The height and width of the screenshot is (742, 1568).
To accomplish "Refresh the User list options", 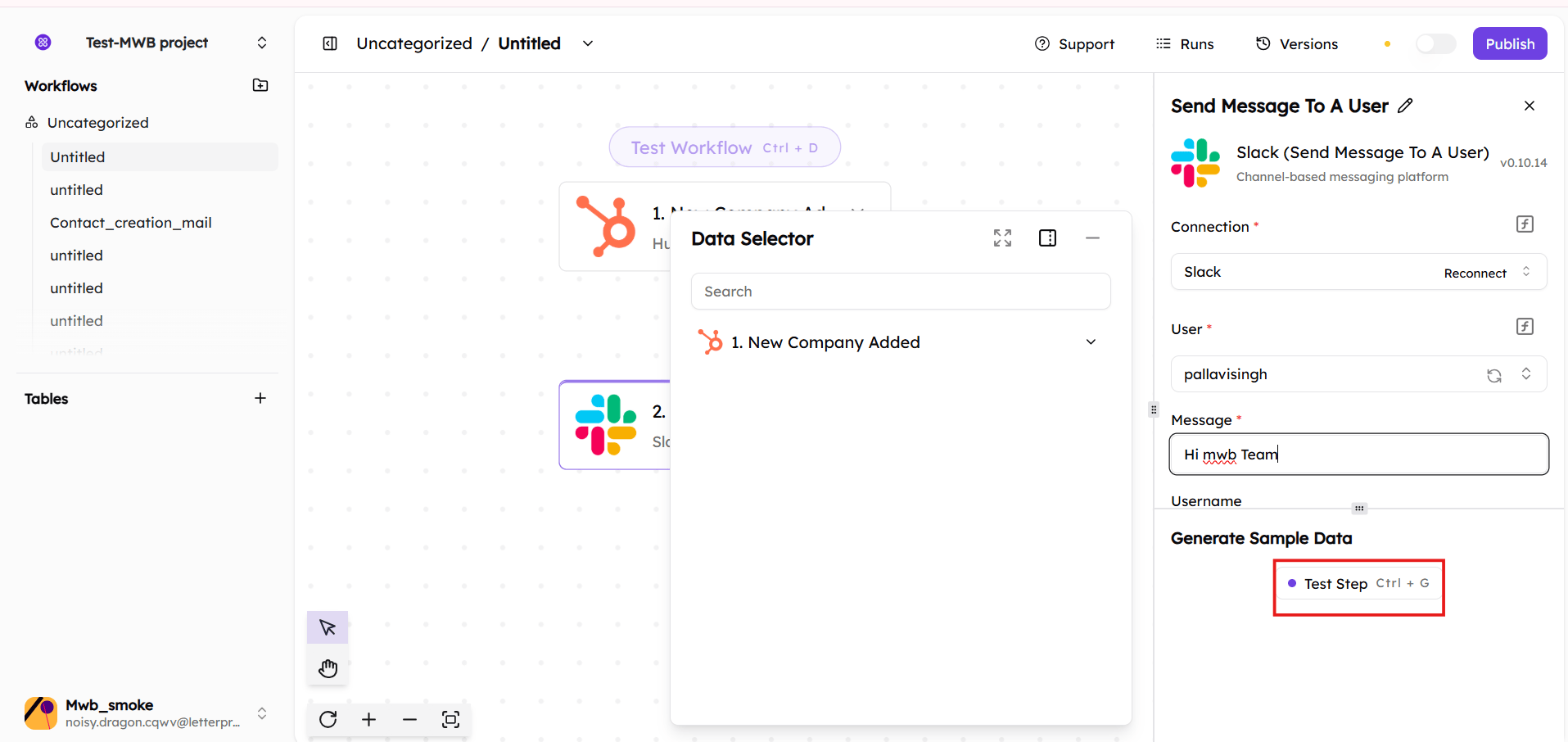I will coord(1494,375).
